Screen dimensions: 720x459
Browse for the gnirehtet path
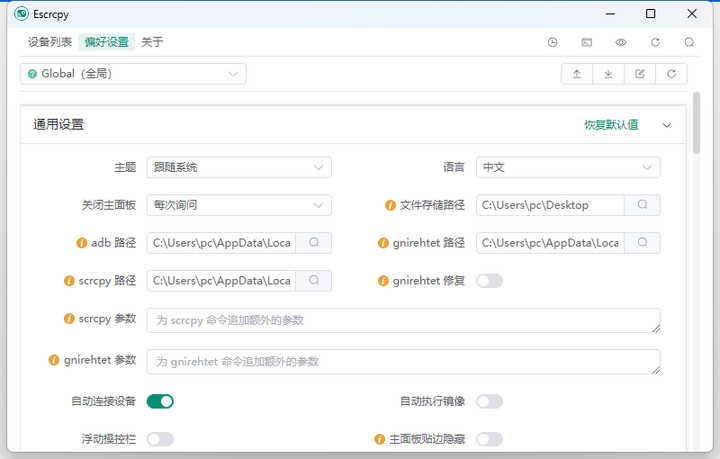[x=642, y=243]
